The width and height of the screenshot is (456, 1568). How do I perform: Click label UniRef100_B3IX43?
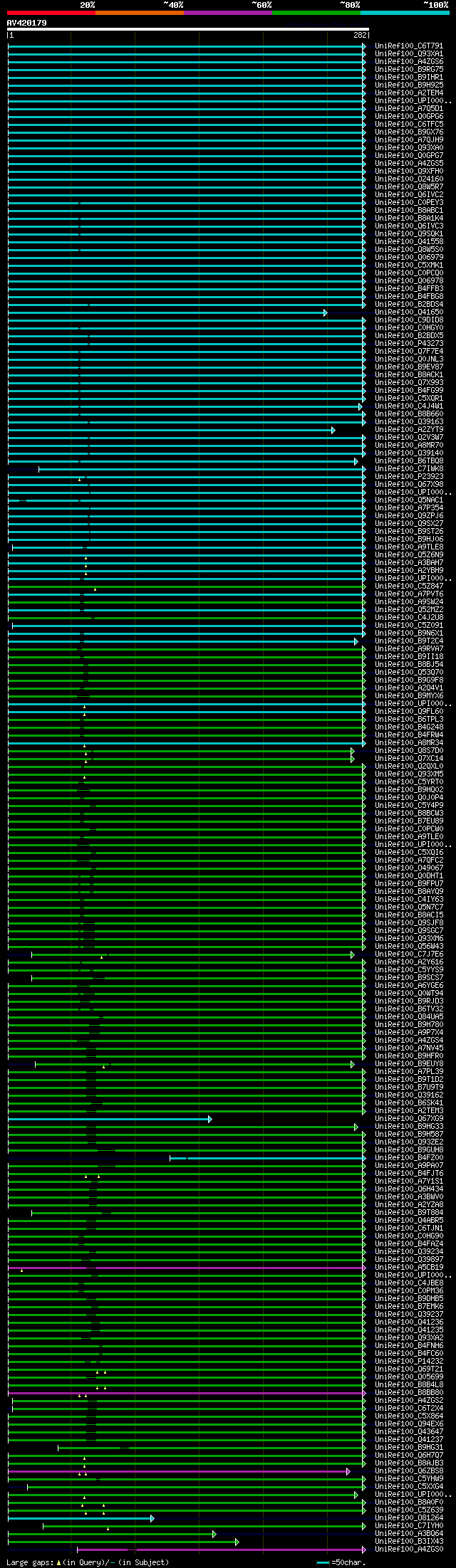click(409, 1542)
